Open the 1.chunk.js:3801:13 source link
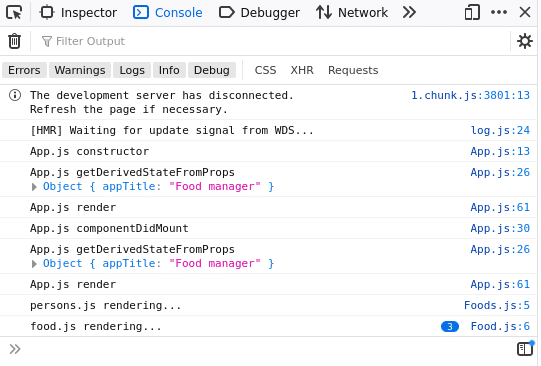 (x=470, y=95)
